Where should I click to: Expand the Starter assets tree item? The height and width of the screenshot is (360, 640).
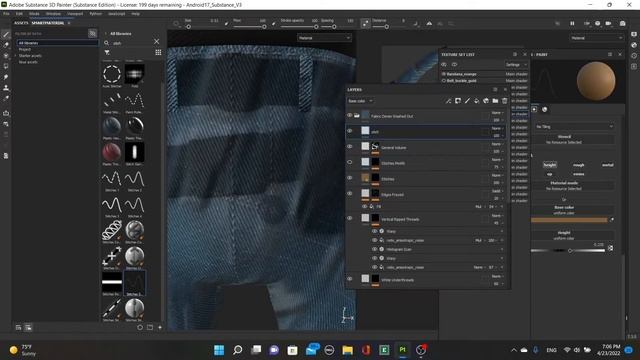(16, 56)
